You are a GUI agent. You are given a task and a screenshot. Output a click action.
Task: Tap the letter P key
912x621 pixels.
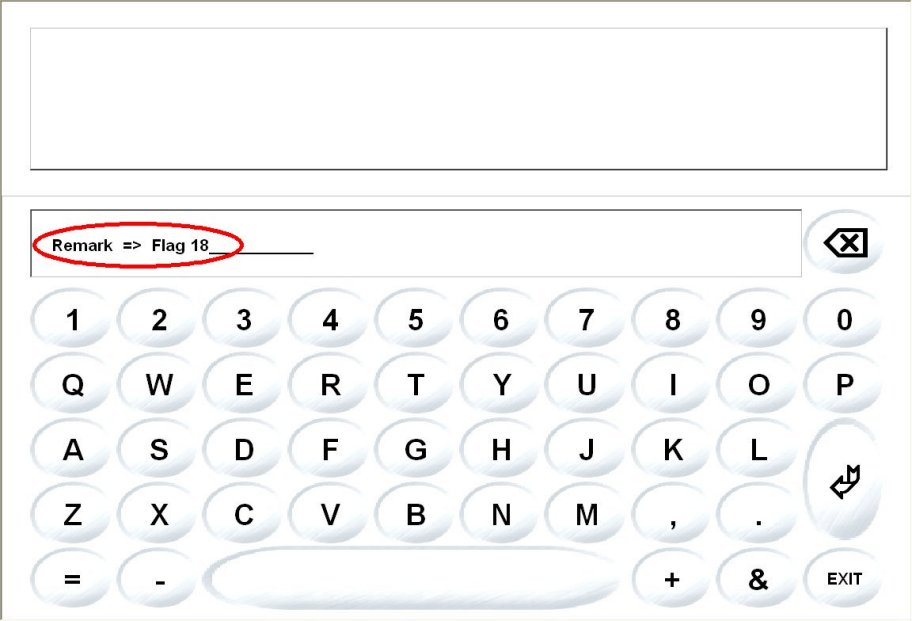pos(843,384)
